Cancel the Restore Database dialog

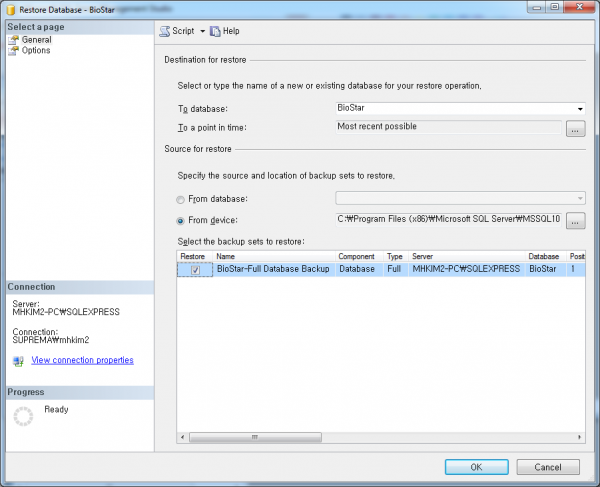[547, 467]
